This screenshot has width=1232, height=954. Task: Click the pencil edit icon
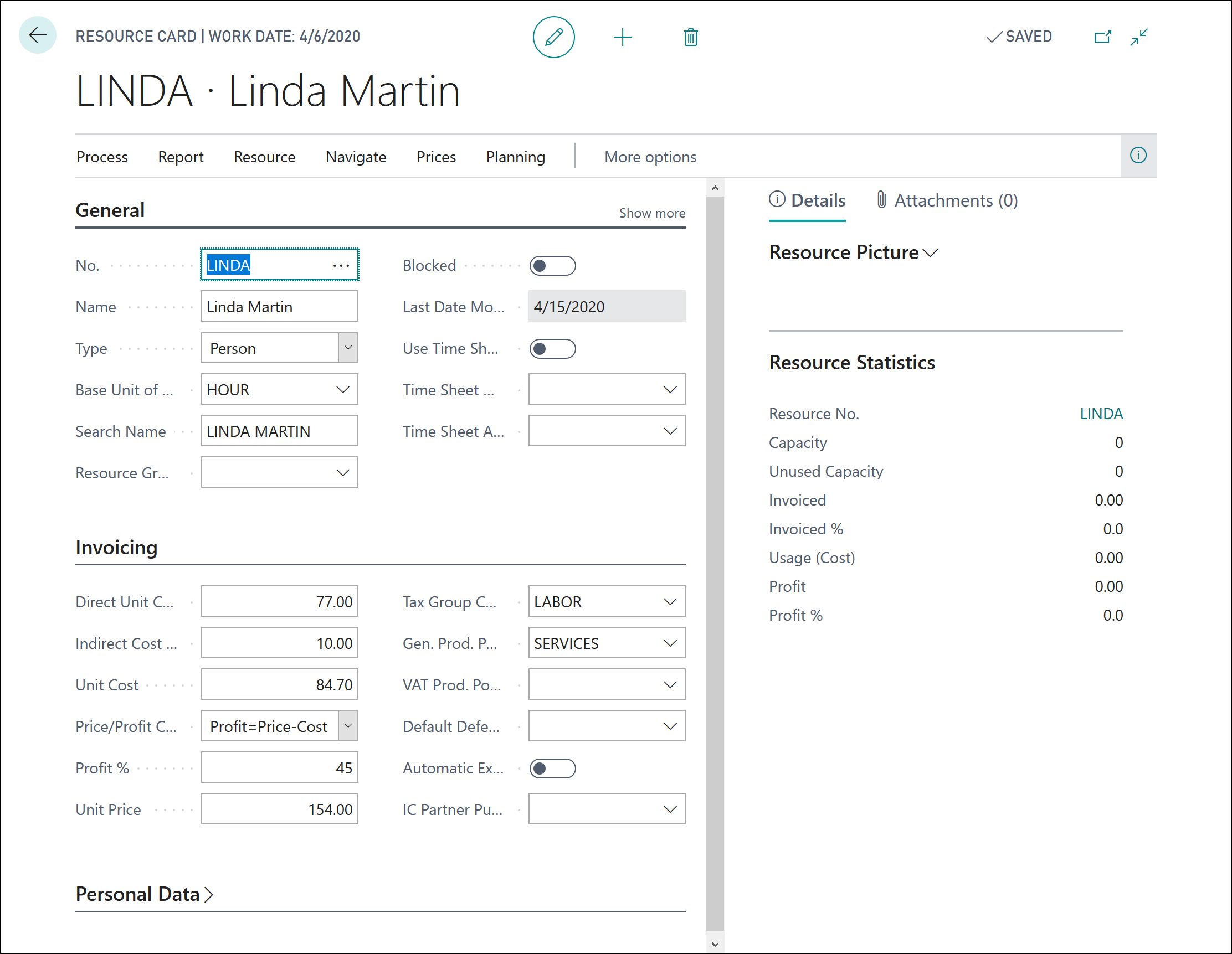[x=553, y=37]
